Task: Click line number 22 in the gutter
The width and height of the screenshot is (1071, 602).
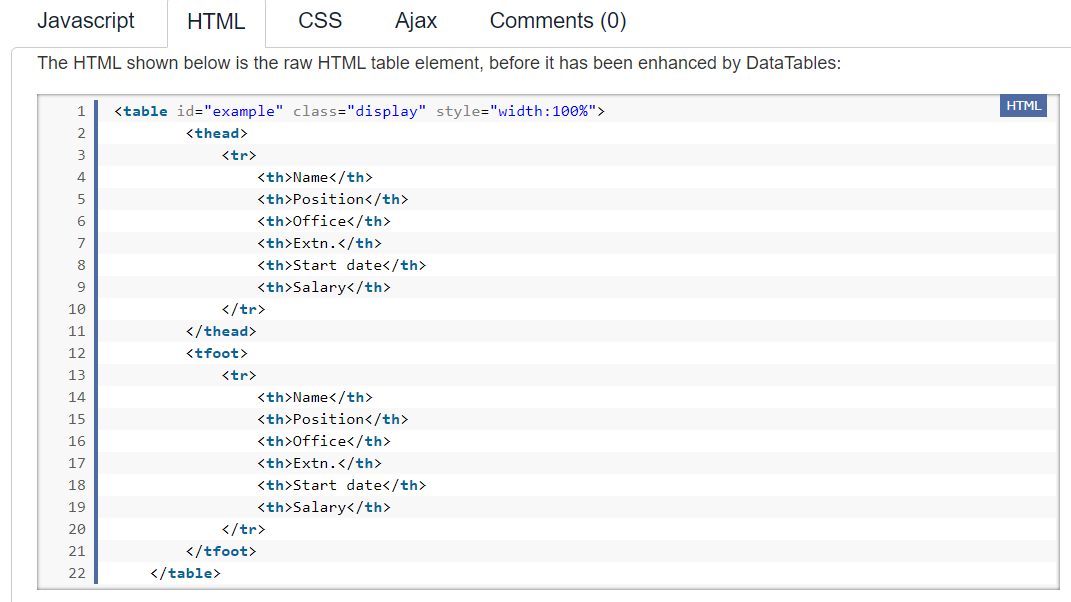Action: pos(77,573)
